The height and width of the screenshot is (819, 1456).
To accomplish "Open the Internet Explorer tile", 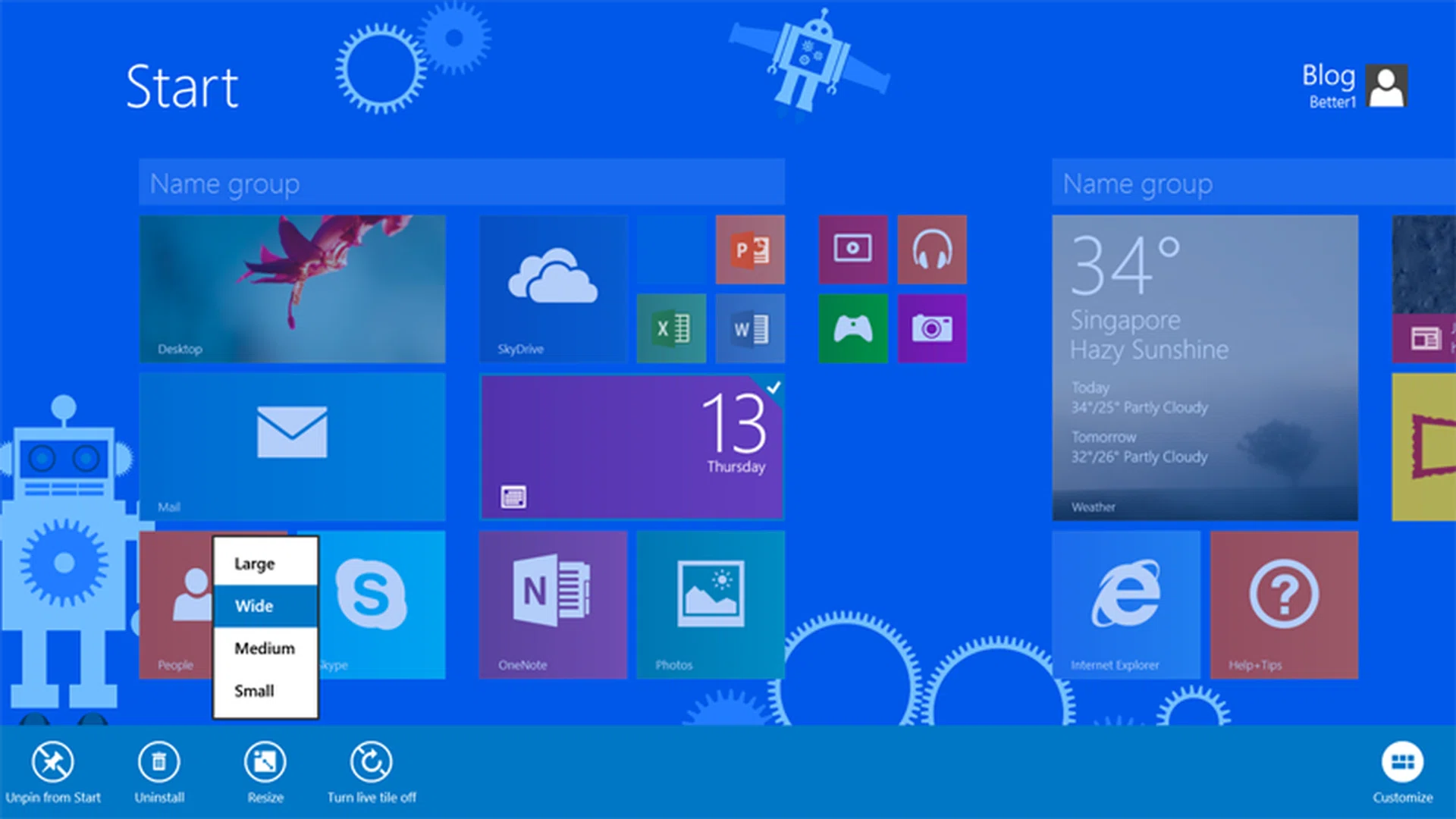I will [x=1125, y=604].
